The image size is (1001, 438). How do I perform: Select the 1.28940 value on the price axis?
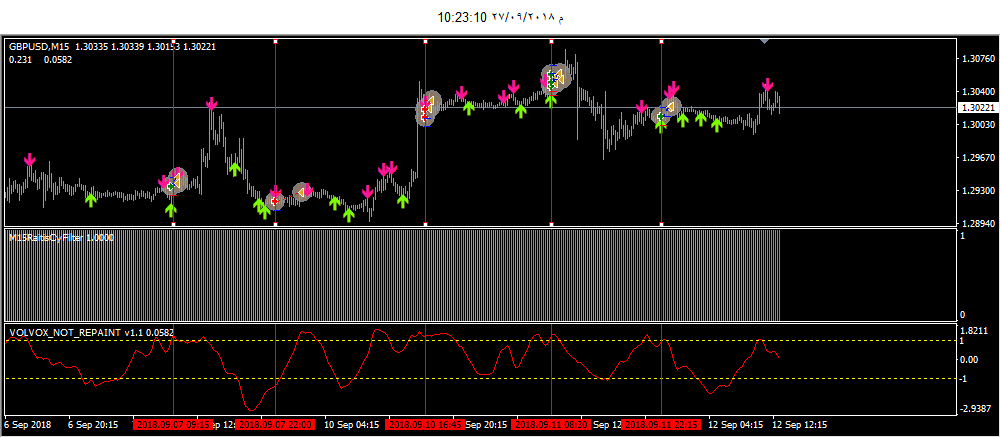(975, 224)
